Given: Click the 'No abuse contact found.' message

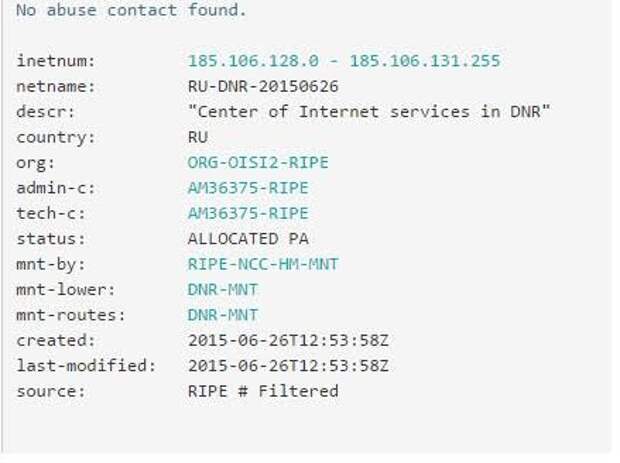Looking at the screenshot, I should point(131,10).
